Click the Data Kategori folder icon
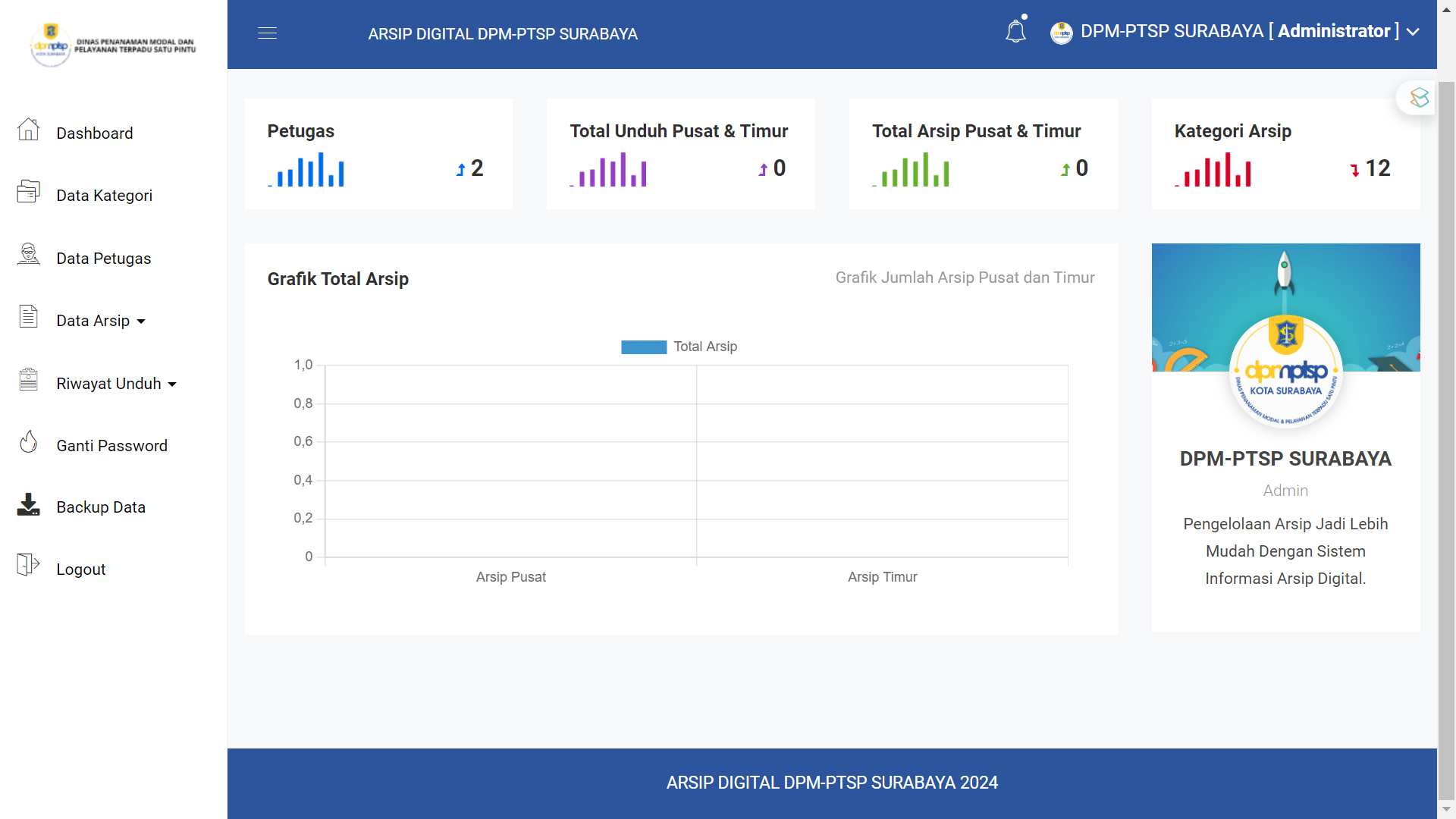This screenshot has width=1456, height=819. click(x=28, y=192)
